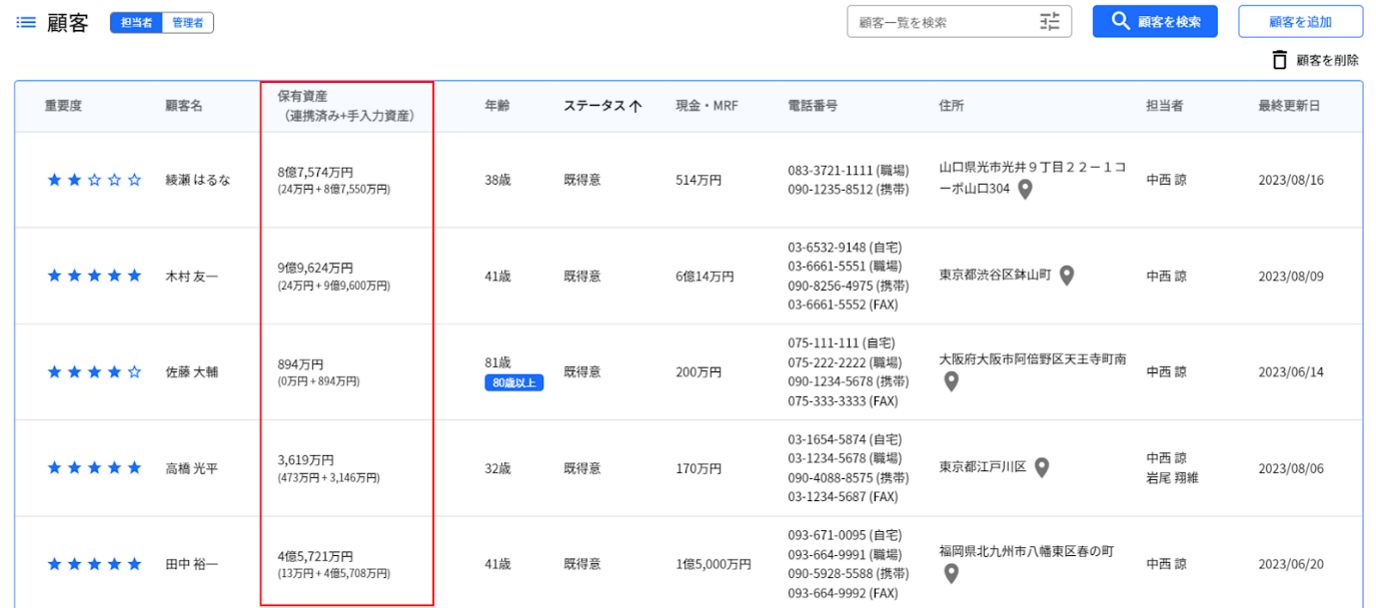The image size is (1376, 608).
Task: Click age 38歳 cell
Action: (x=497, y=180)
